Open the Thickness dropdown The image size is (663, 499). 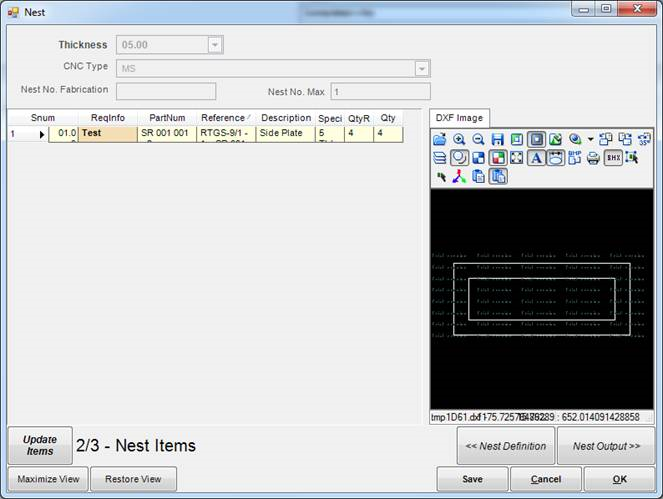click(215, 45)
